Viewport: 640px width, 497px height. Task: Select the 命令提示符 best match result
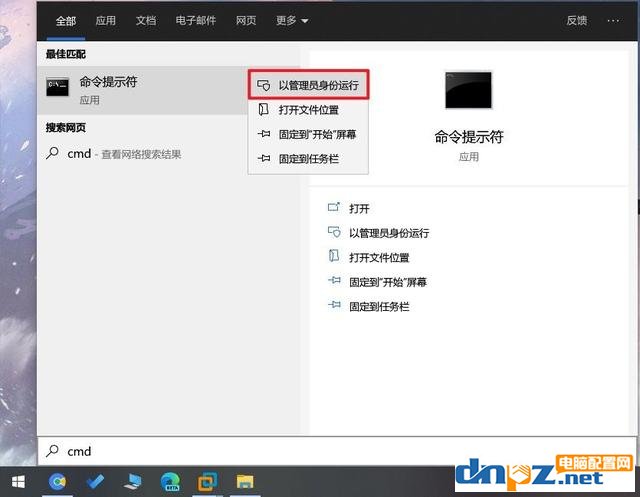coord(142,90)
